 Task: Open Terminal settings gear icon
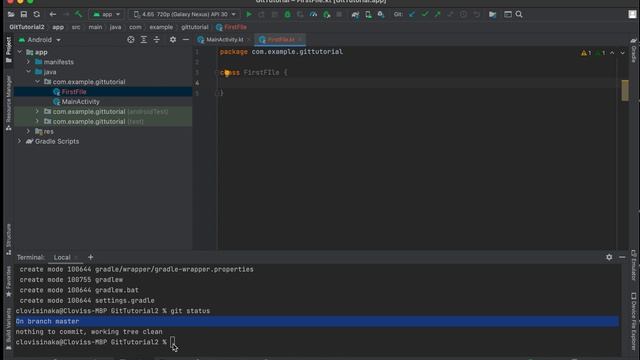[x=609, y=257]
